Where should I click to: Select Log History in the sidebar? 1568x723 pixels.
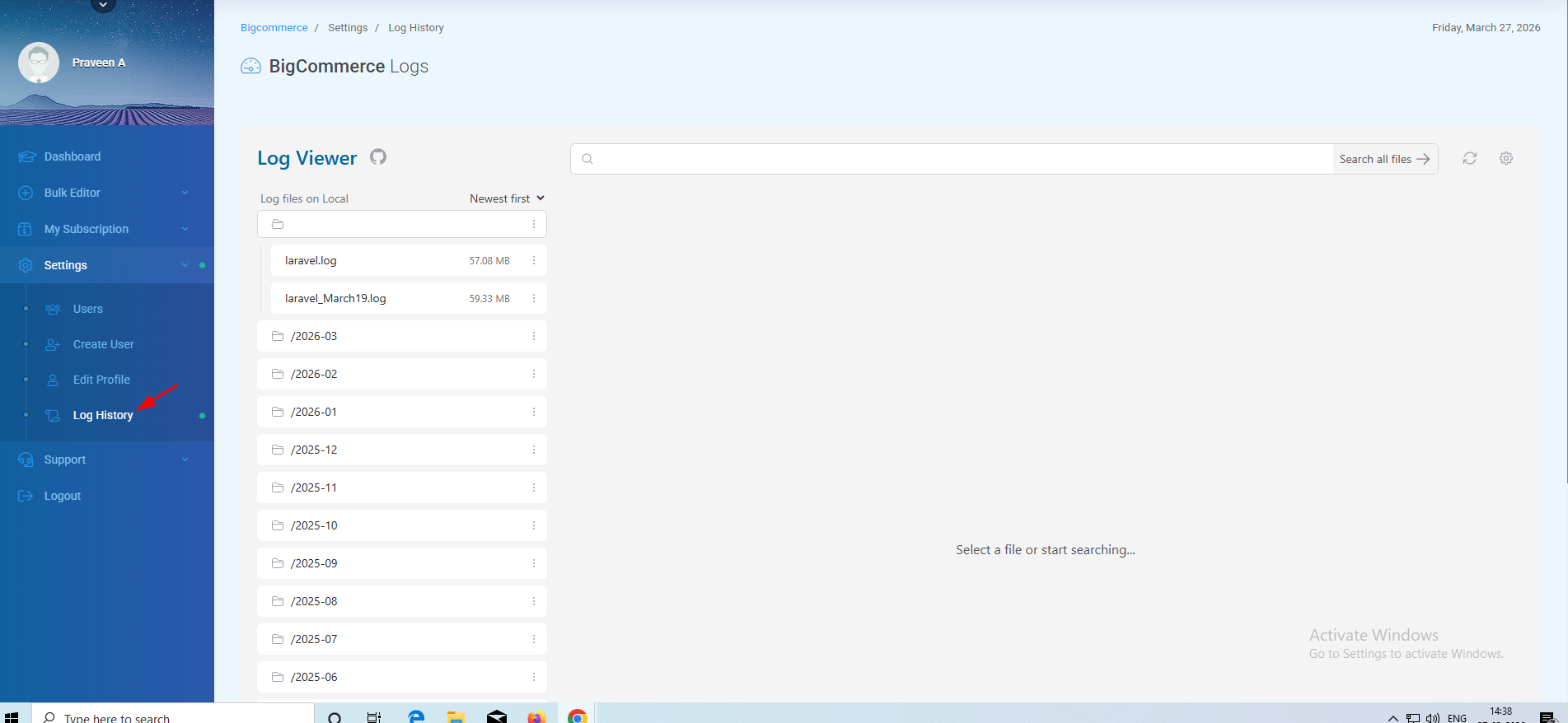[x=103, y=415]
